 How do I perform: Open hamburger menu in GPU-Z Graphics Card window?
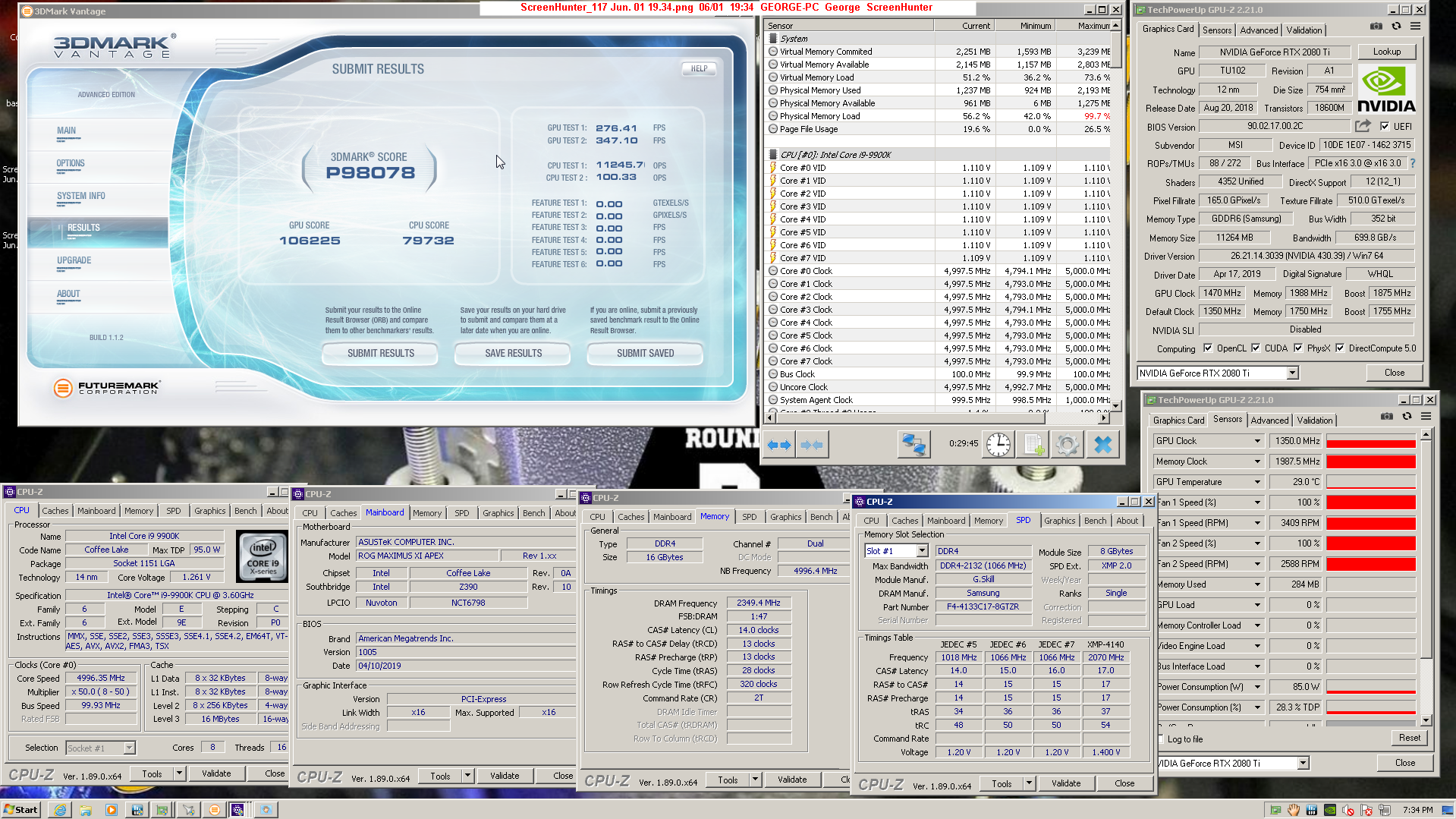click(1416, 27)
